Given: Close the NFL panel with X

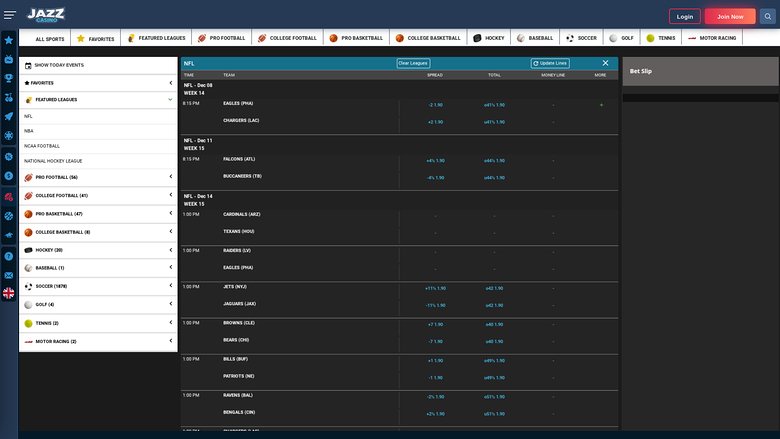Looking at the screenshot, I should pos(605,63).
